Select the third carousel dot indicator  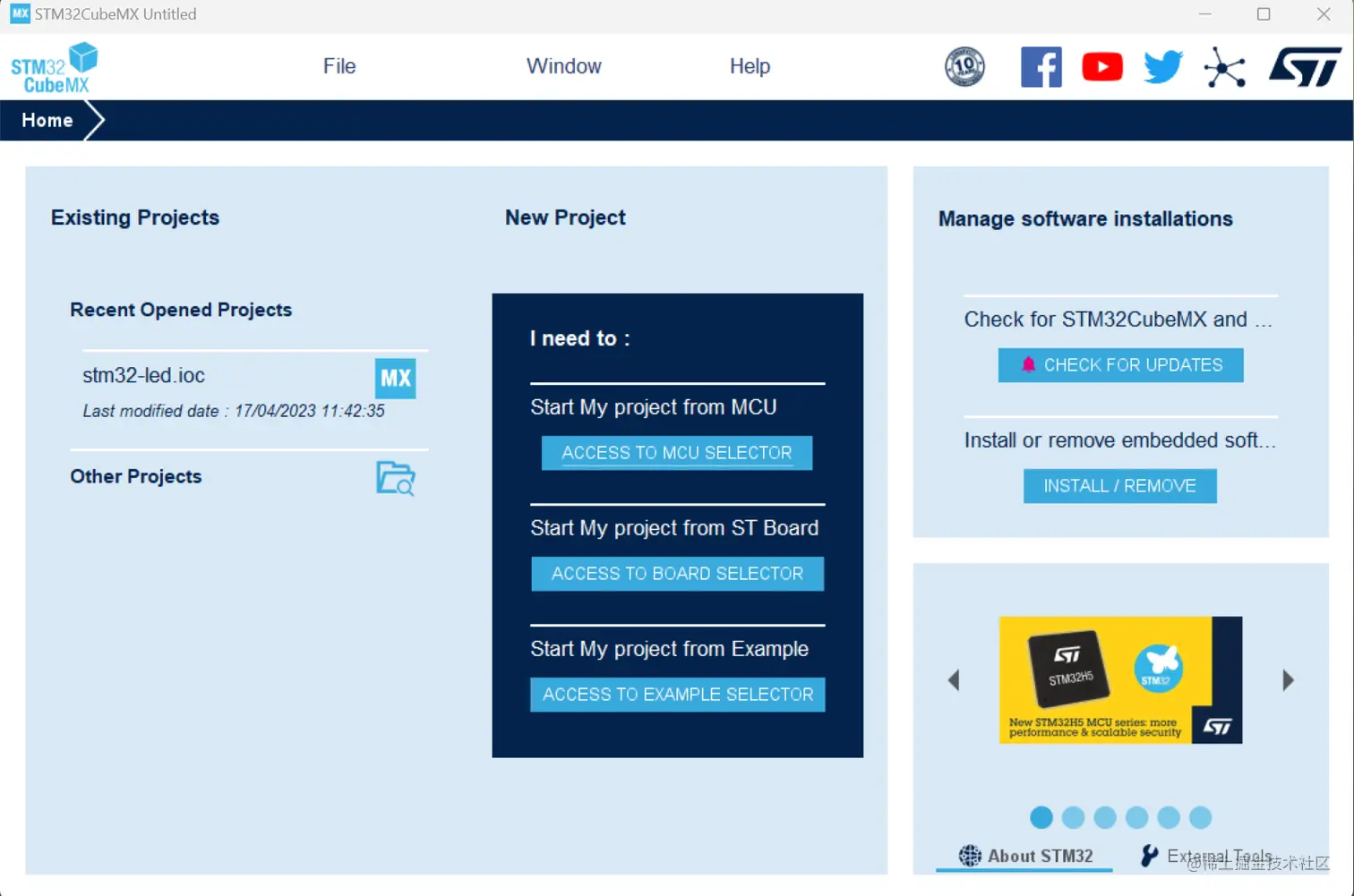[1105, 817]
